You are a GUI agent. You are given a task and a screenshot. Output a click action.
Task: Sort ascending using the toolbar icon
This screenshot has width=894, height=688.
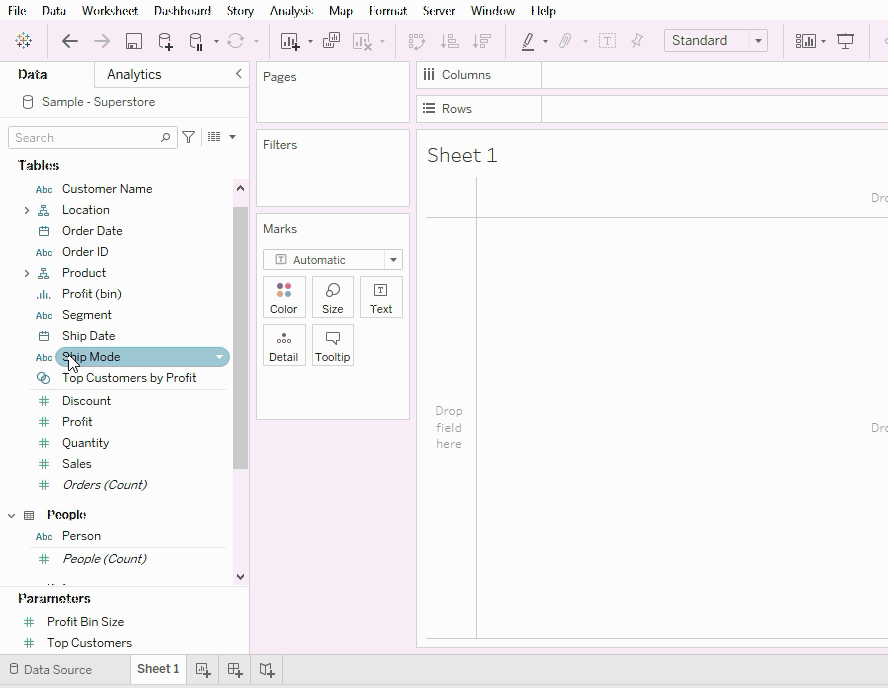[450, 41]
